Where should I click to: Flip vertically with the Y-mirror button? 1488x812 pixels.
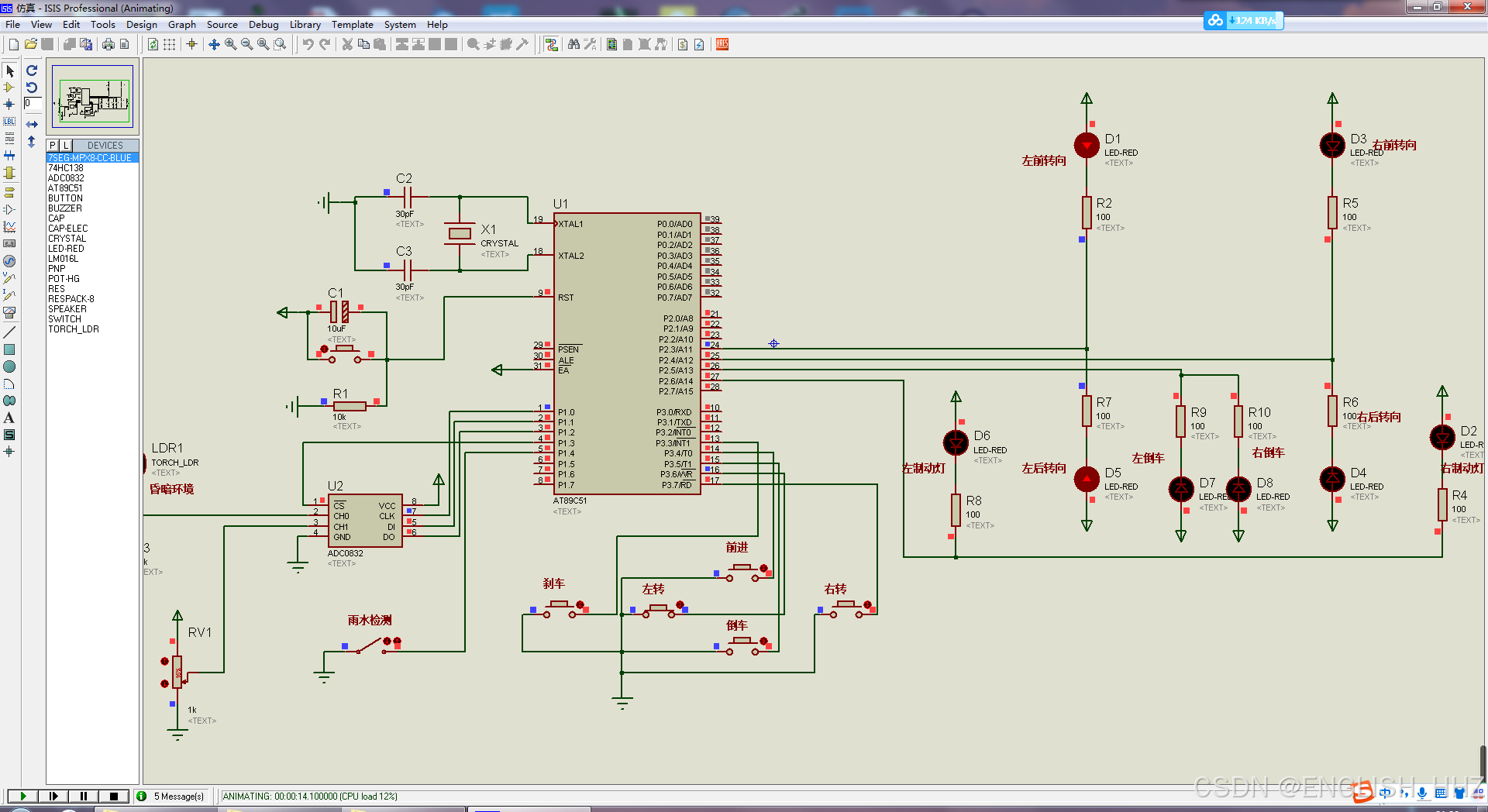pyautogui.click(x=32, y=142)
